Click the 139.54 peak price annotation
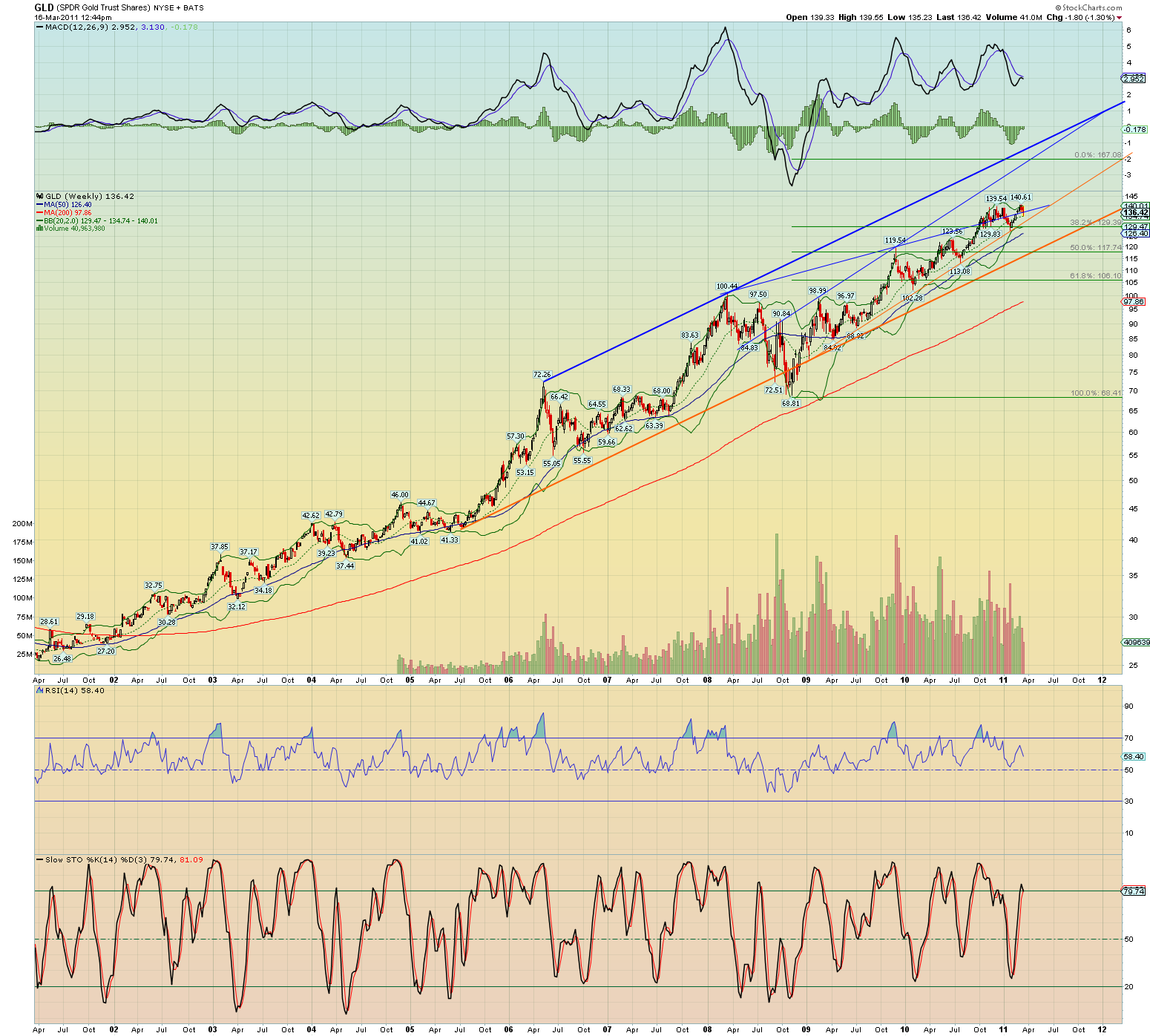The image size is (1150, 1036). coord(996,199)
